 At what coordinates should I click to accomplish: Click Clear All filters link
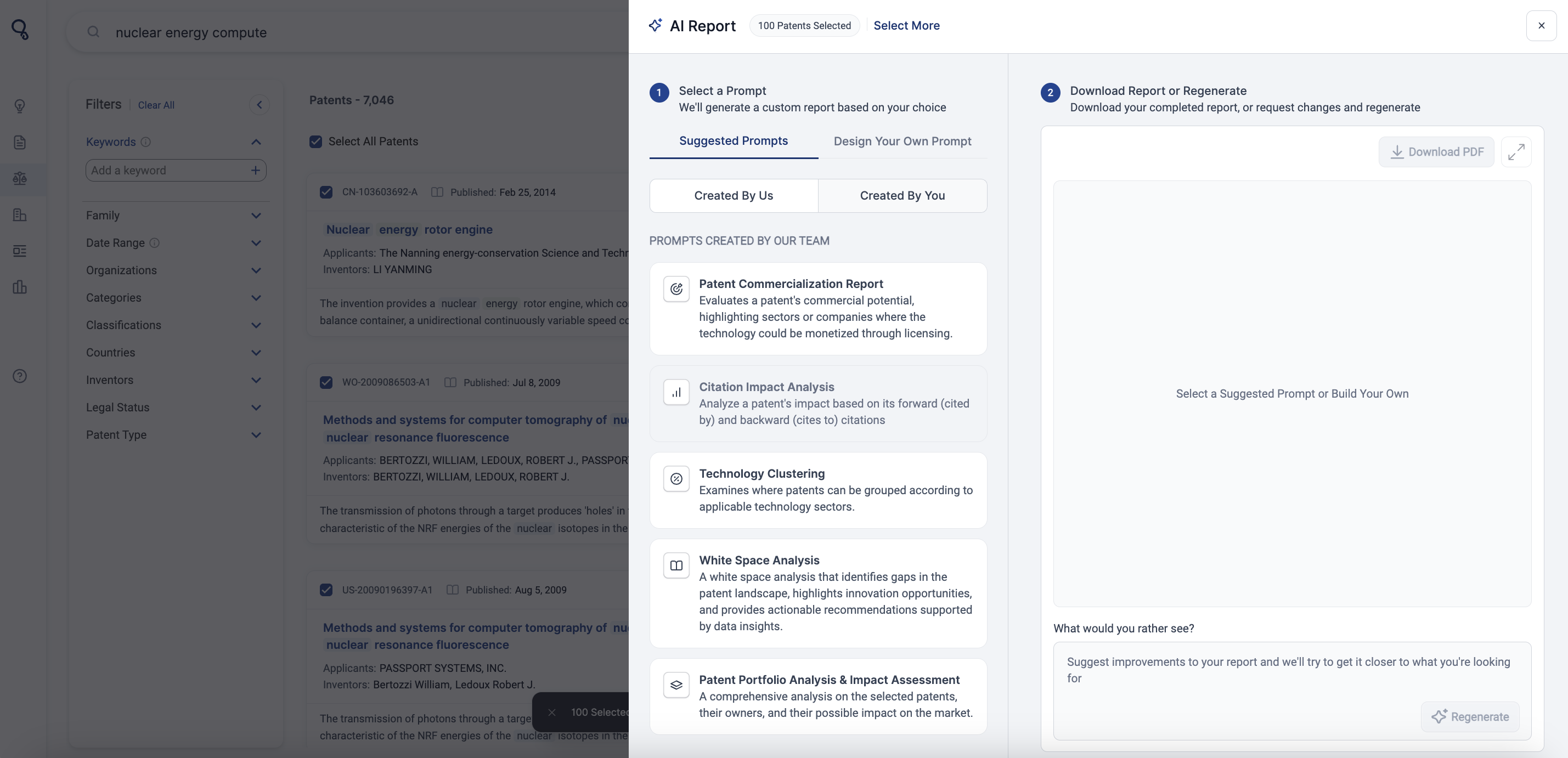[156, 105]
